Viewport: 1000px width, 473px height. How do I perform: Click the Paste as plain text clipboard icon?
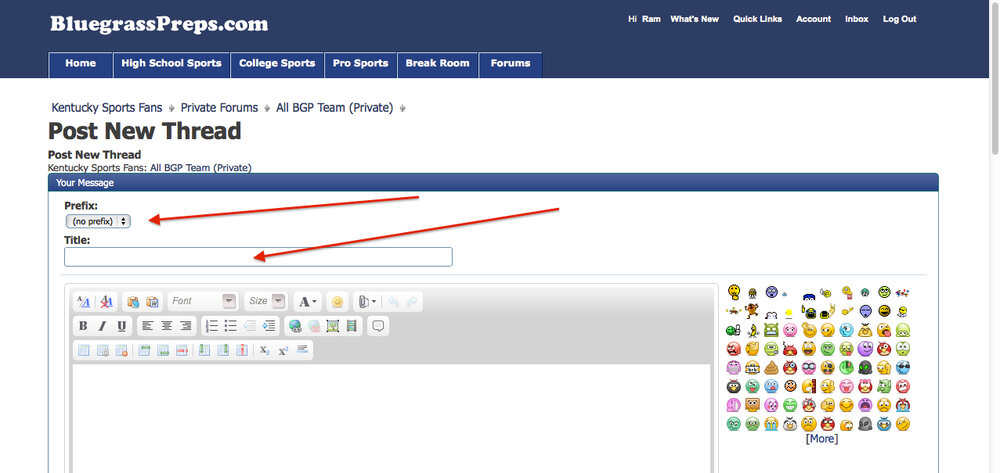tap(133, 302)
